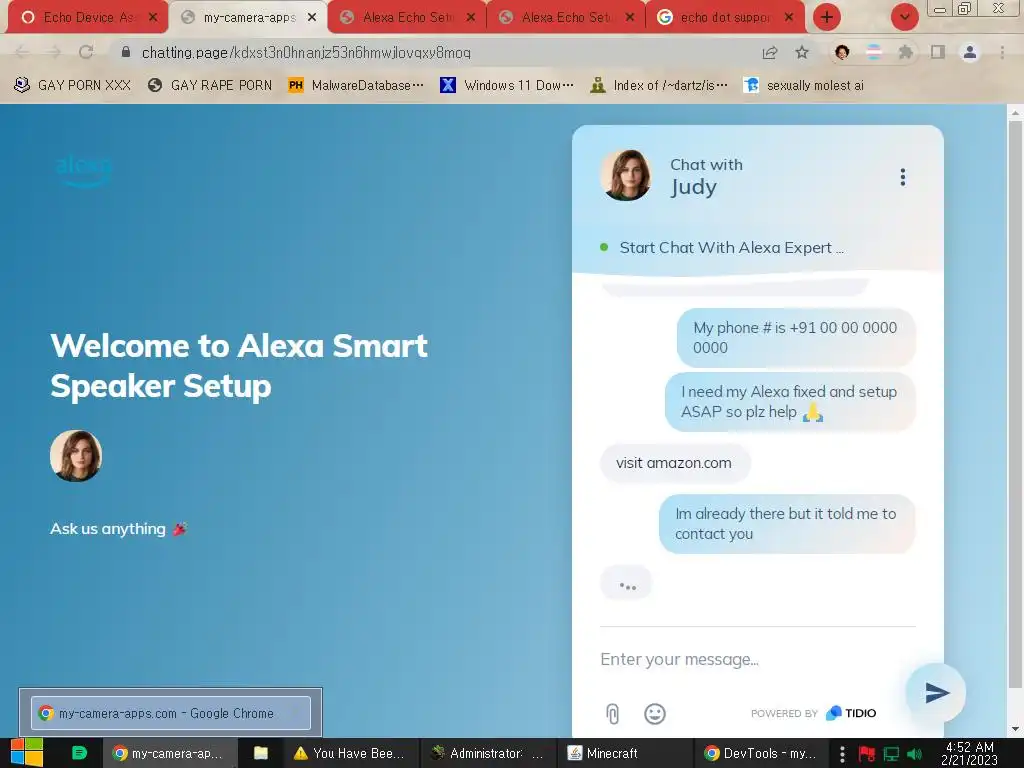Attach a file with paperclip icon
Image resolution: width=1024 pixels, height=768 pixels.
613,714
